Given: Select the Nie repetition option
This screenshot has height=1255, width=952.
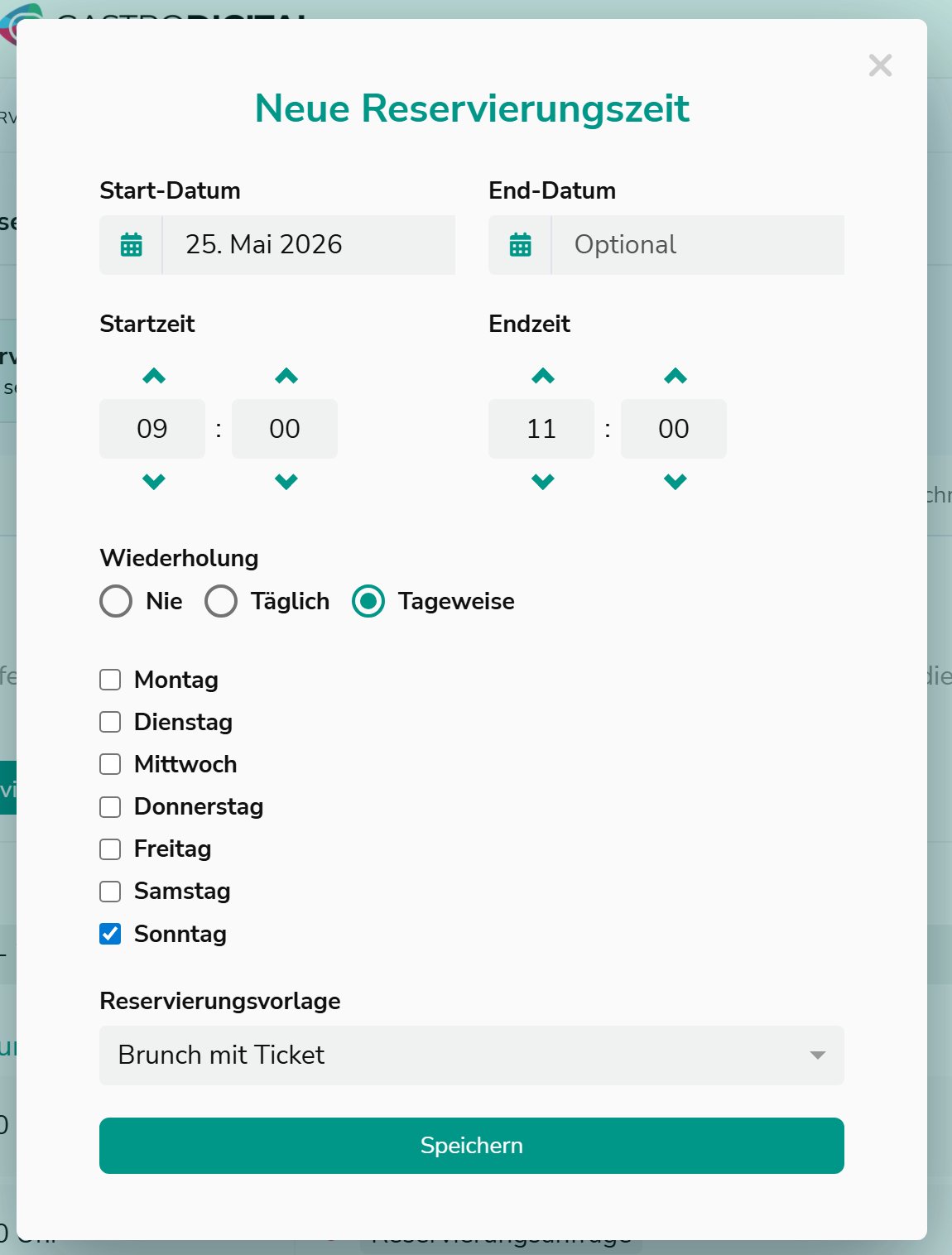Looking at the screenshot, I should [x=116, y=601].
